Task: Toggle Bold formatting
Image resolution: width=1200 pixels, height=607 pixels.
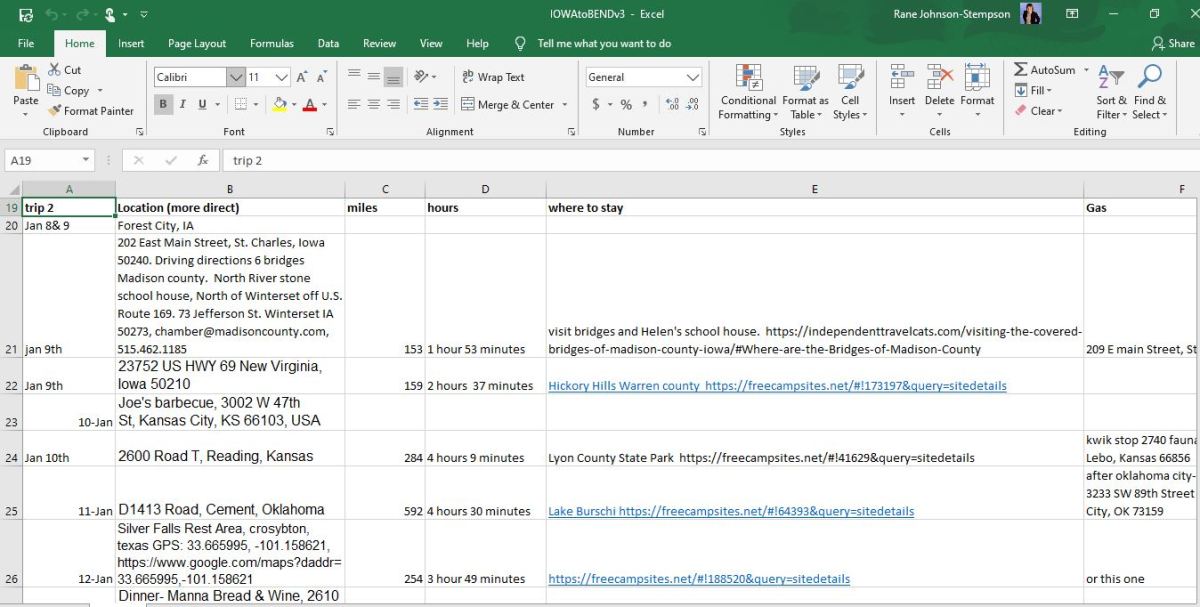Action: point(164,104)
